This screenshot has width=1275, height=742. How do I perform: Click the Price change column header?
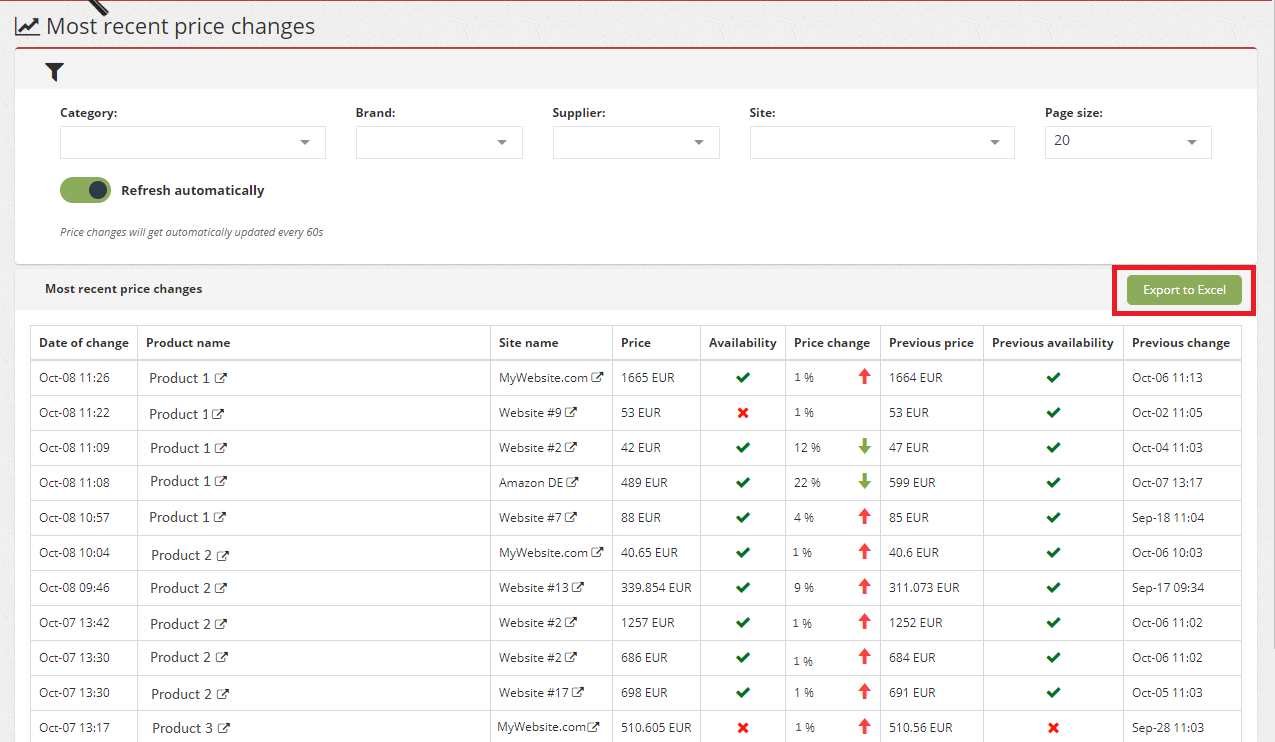832,343
